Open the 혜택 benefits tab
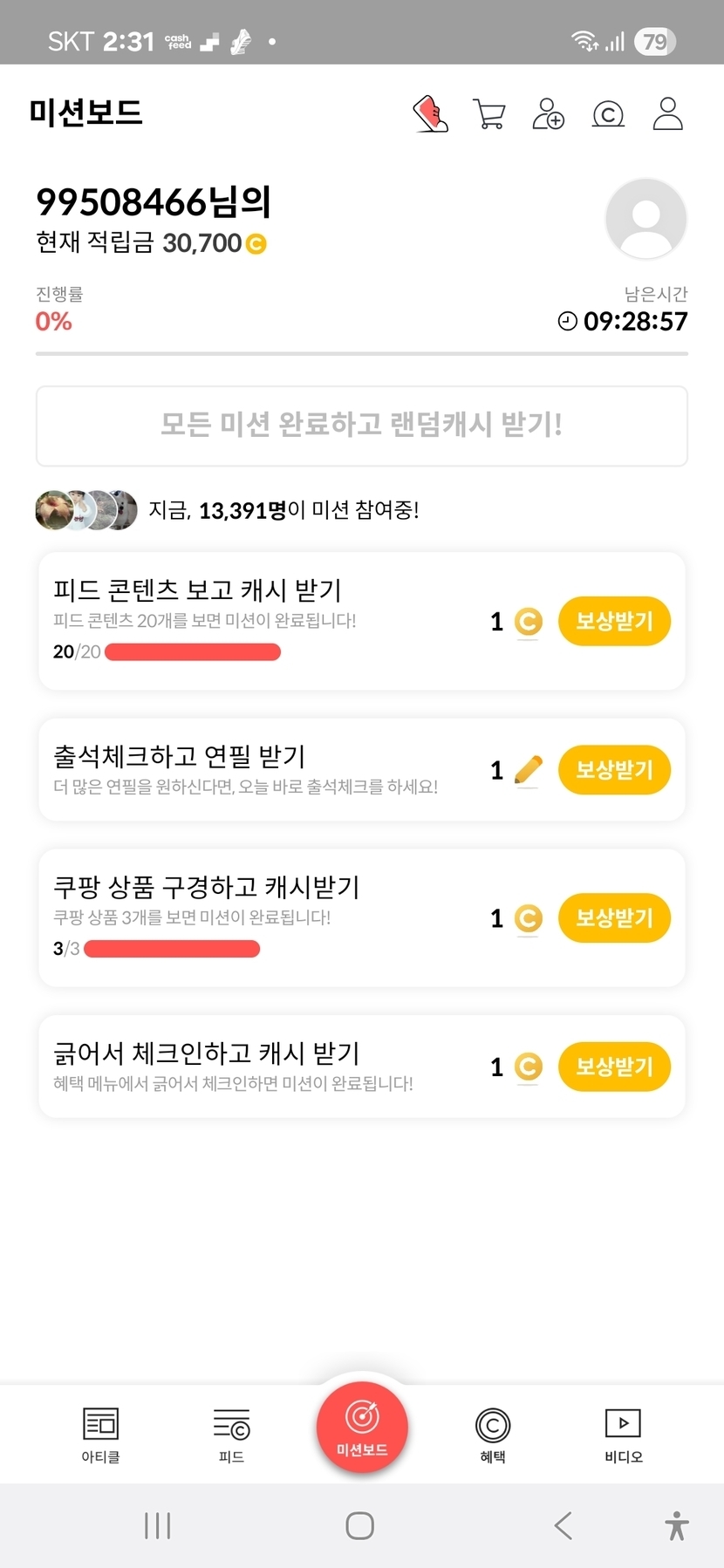724x1568 pixels. click(x=493, y=1435)
